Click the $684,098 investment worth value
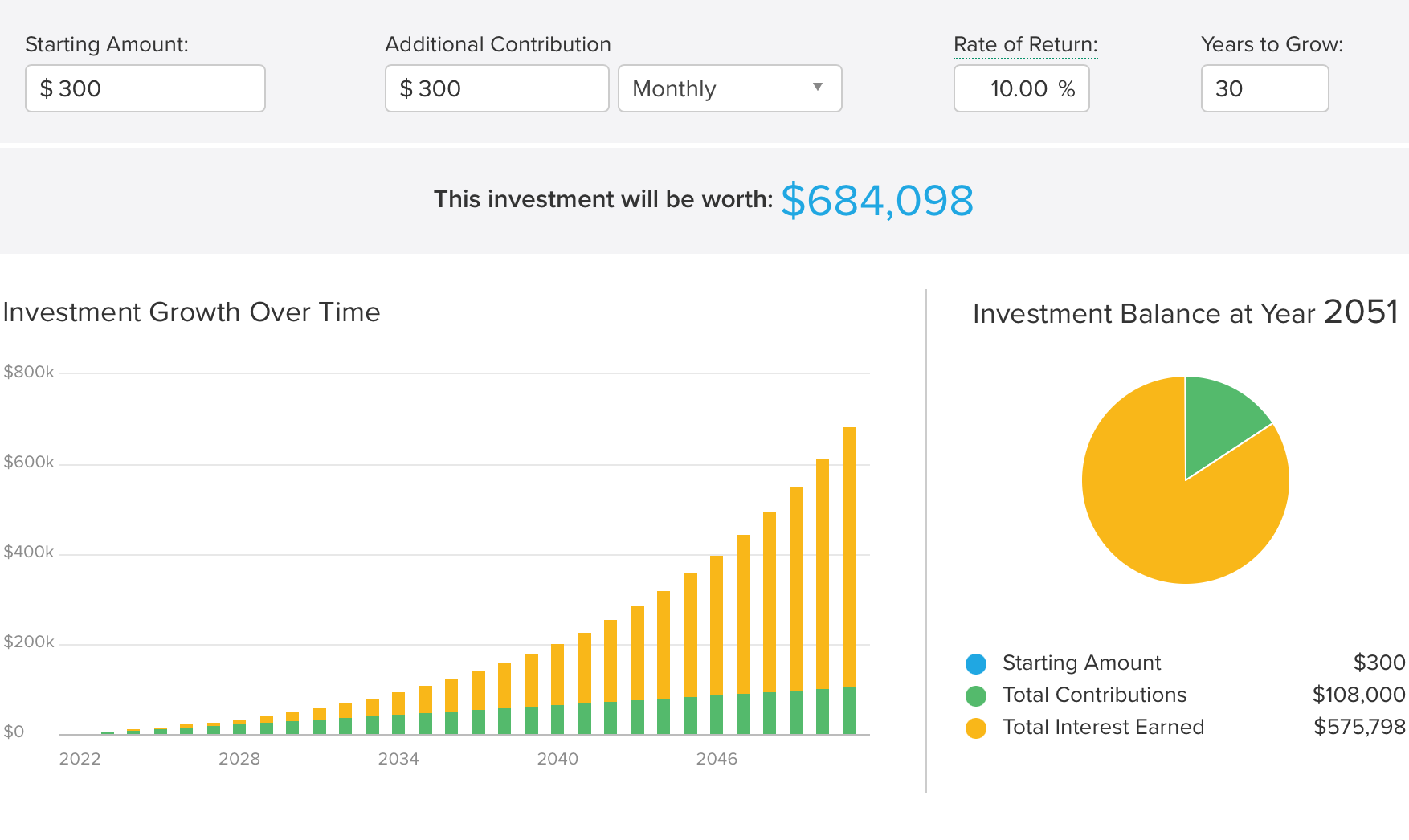 coord(876,201)
